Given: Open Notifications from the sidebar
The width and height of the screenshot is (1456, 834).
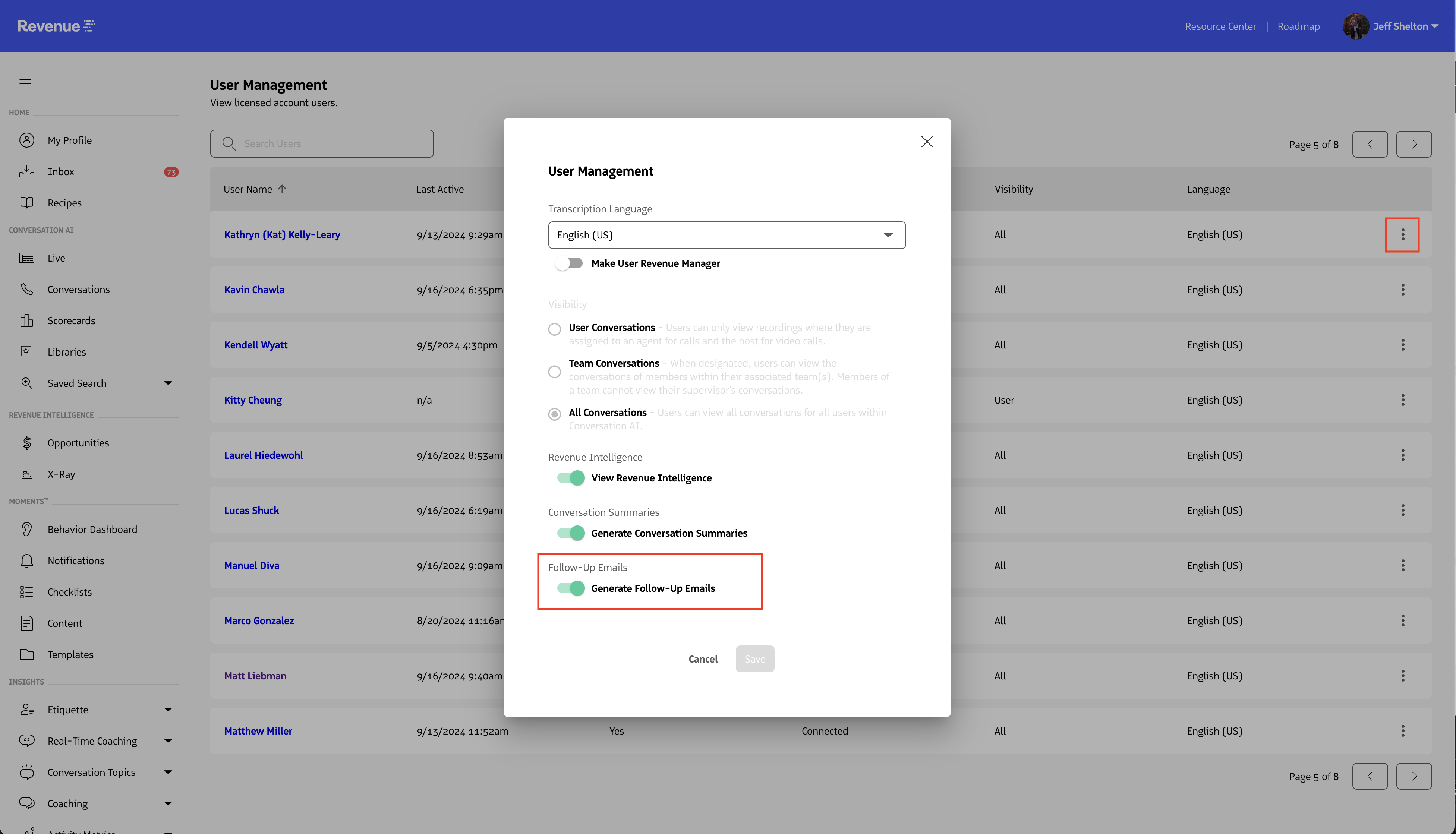Looking at the screenshot, I should coord(76,560).
